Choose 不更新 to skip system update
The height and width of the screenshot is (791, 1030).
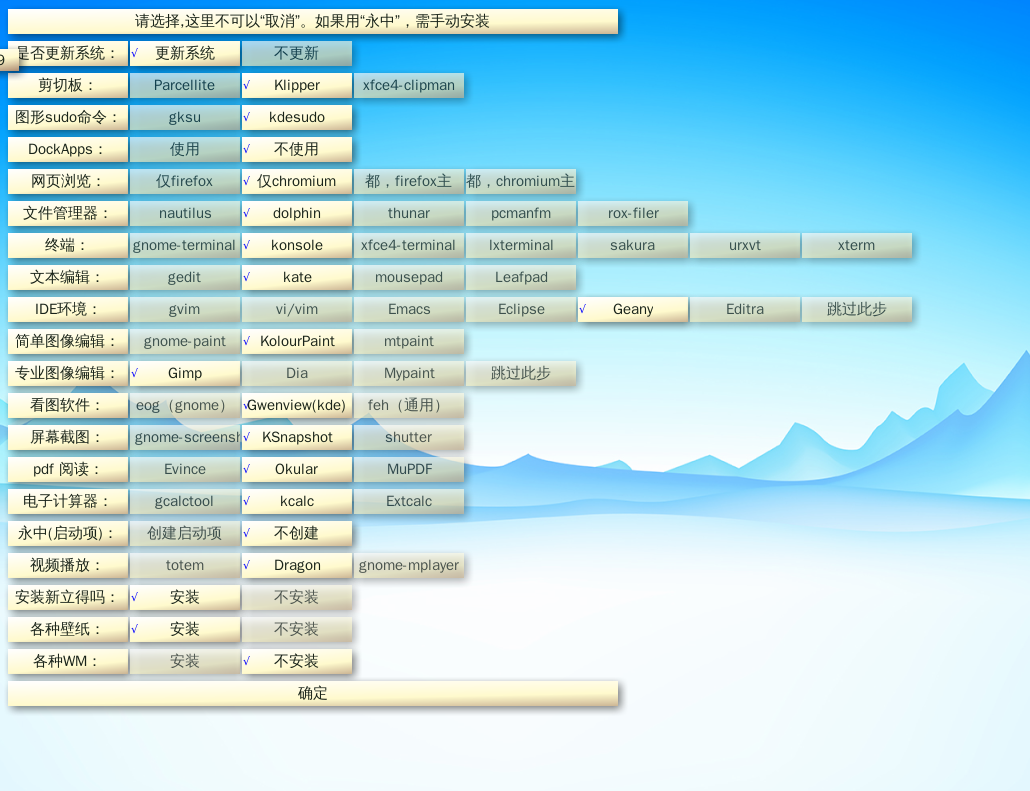297,53
